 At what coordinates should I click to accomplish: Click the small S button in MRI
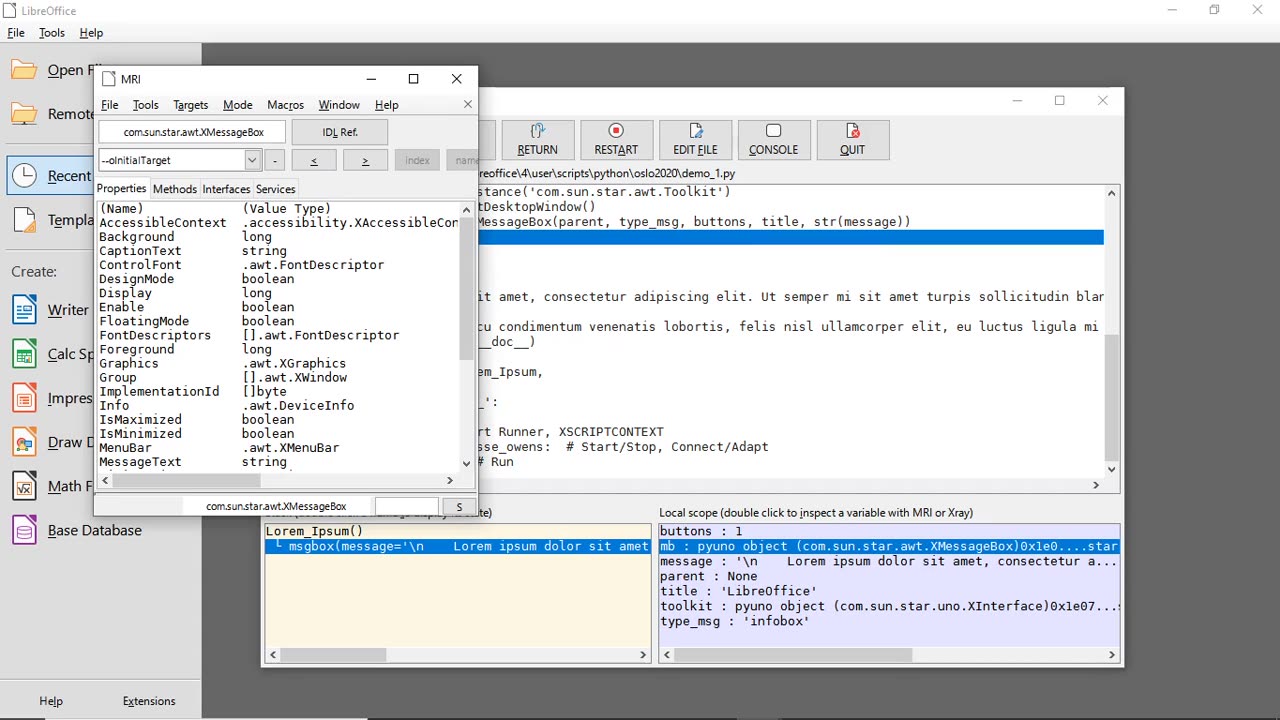(459, 507)
